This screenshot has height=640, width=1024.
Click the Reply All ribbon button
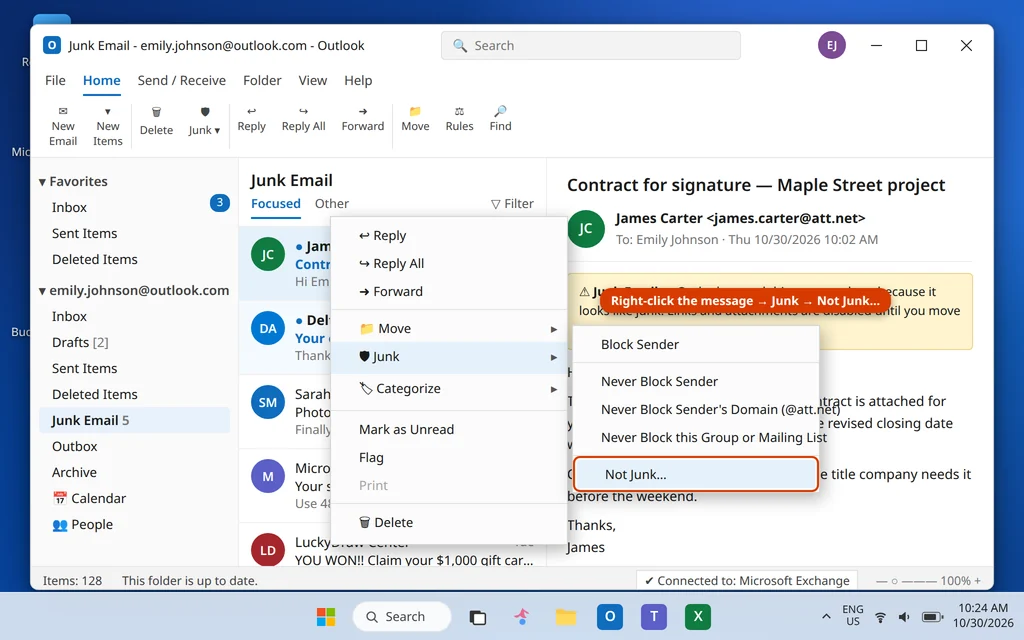coord(304,120)
